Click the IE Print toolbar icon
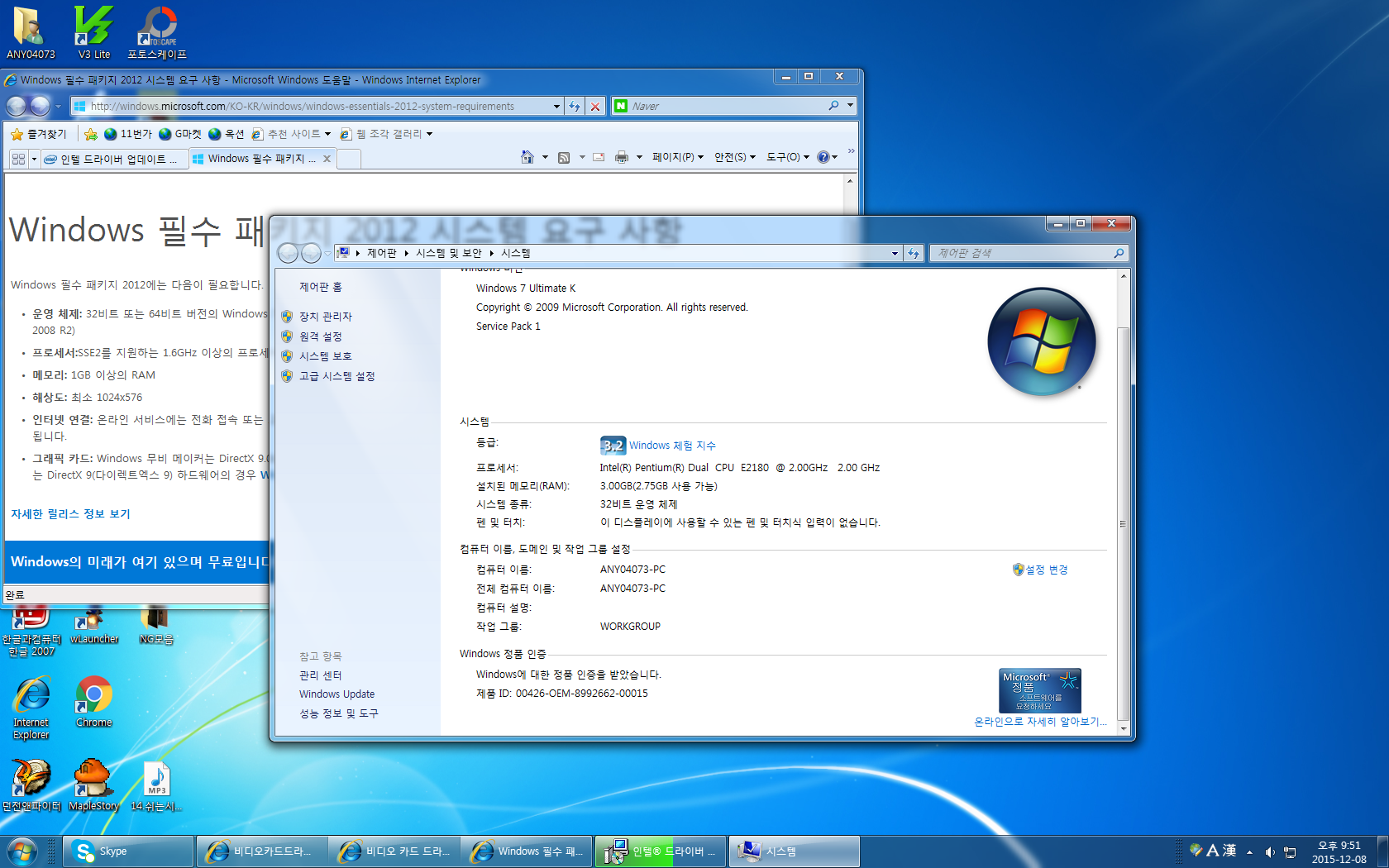 (621, 157)
